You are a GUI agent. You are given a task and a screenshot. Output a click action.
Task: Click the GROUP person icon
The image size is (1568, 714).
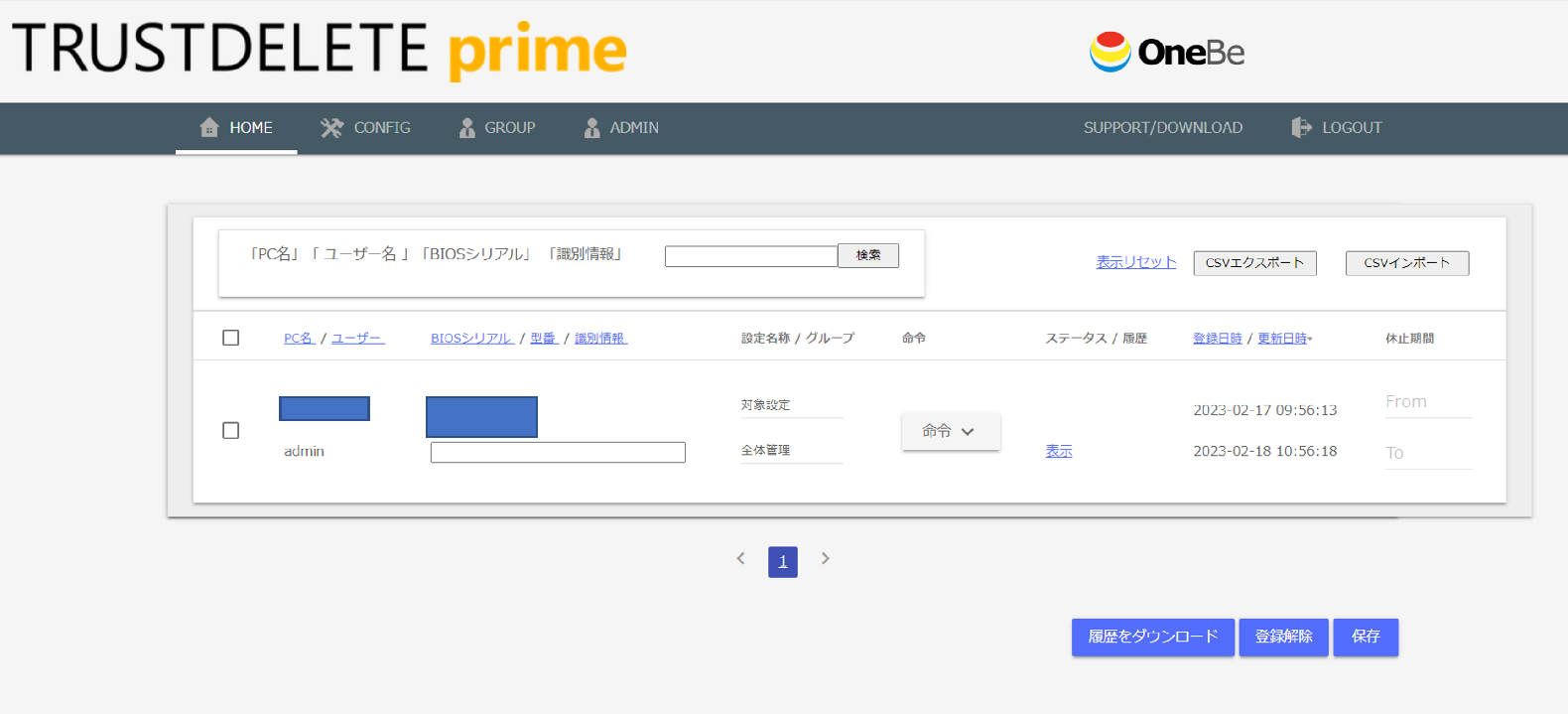click(466, 127)
